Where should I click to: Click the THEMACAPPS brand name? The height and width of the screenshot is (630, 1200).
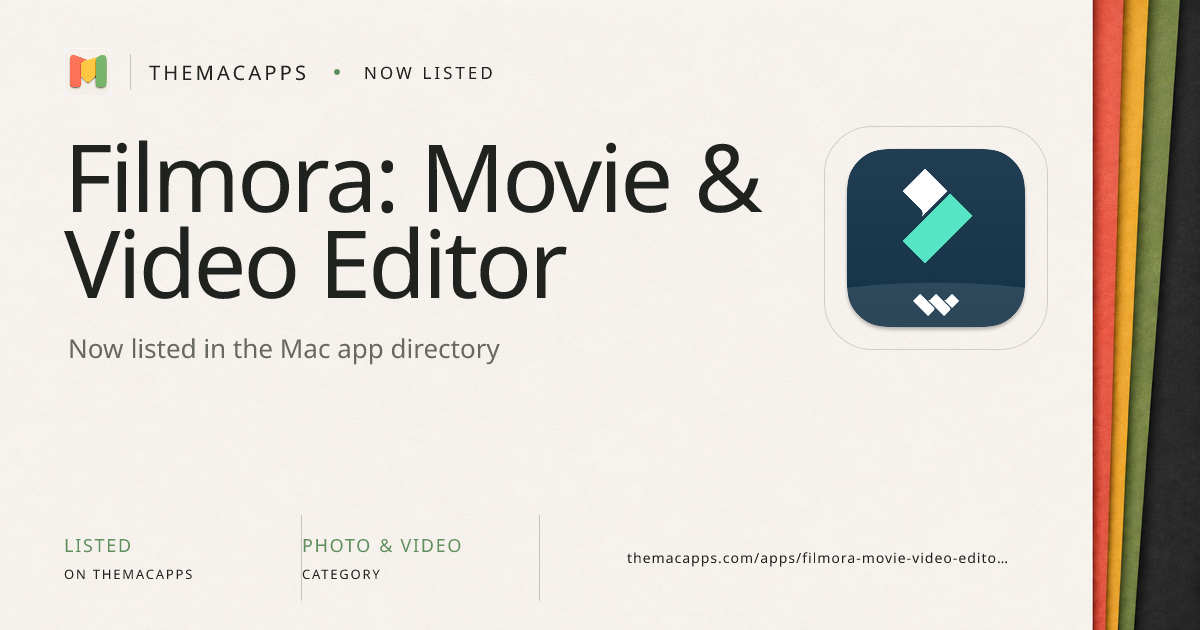point(228,73)
